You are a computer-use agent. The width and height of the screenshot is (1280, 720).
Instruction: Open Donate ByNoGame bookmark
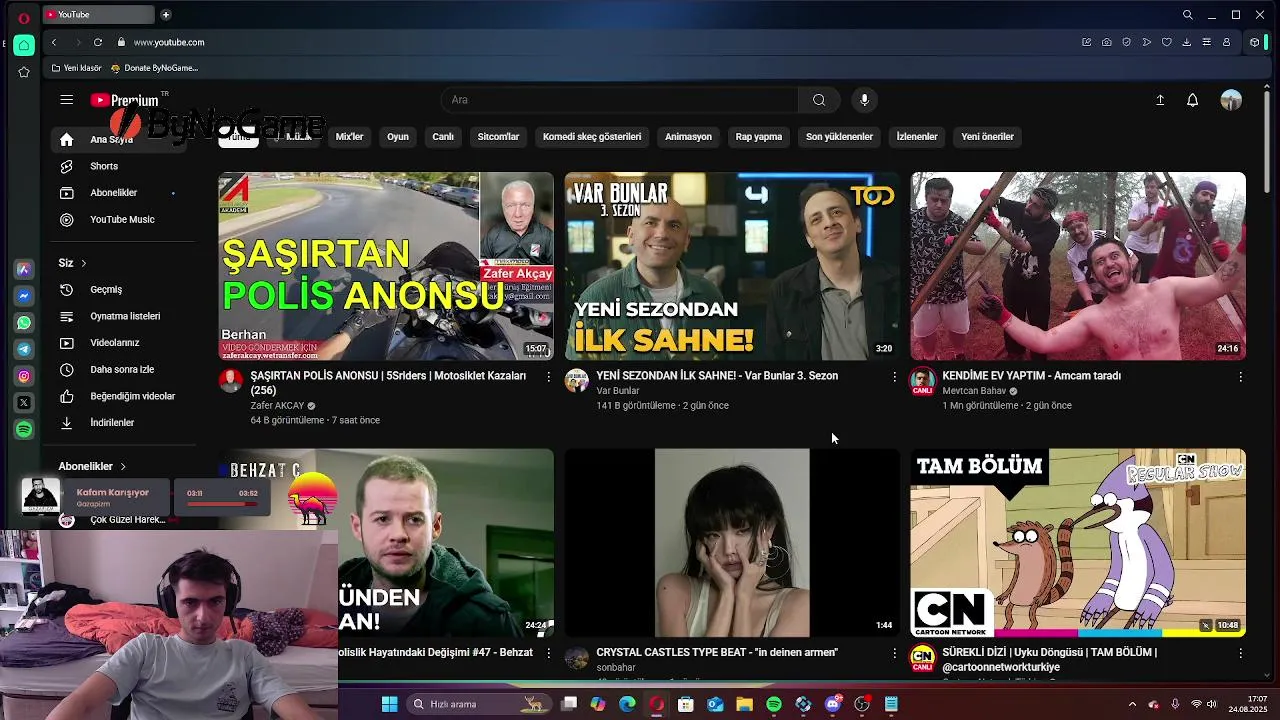click(x=154, y=68)
